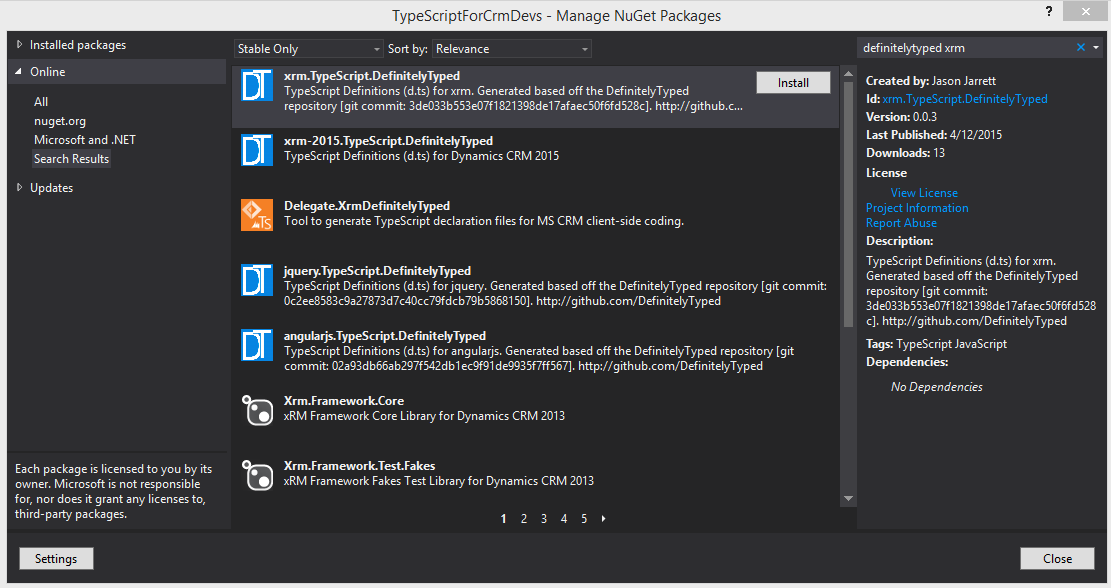Click the xrm-2015.TypeScript.DefinitelyTyped package icon
1111x588 pixels.
[256, 150]
